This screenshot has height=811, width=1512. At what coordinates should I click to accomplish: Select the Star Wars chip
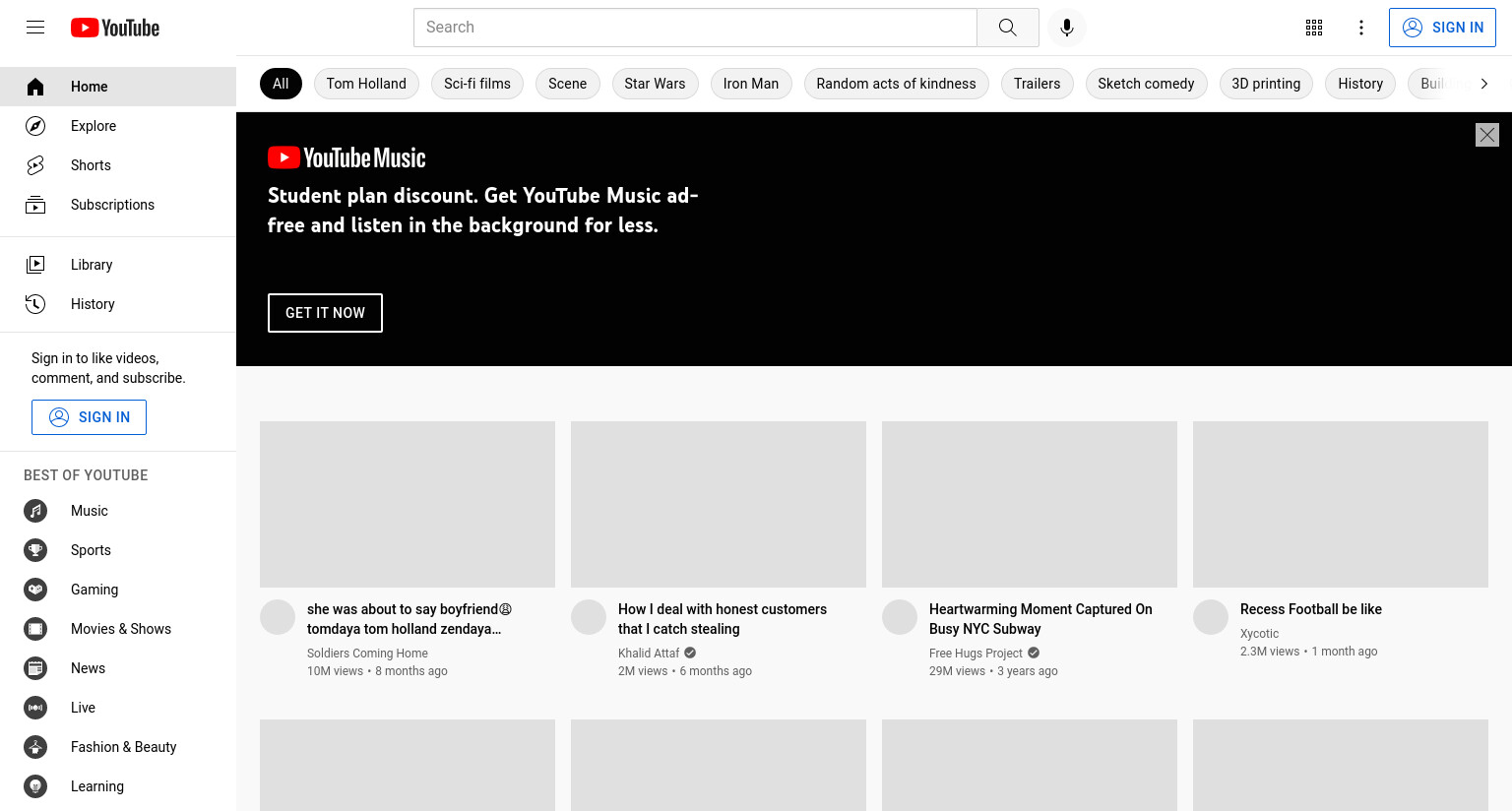(655, 84)
